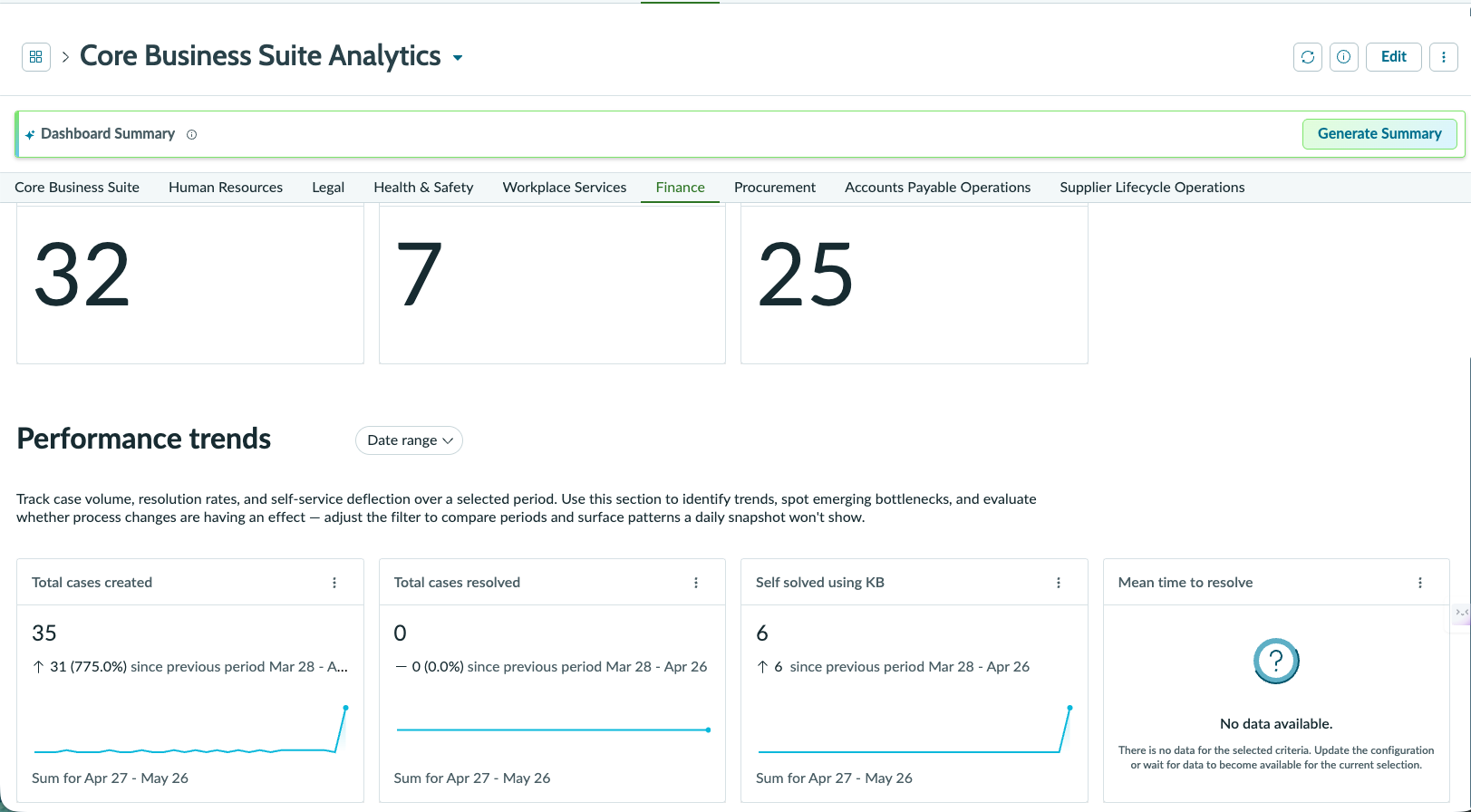Open the Supplier Lifecycle Operations tab

point(1152,188)
